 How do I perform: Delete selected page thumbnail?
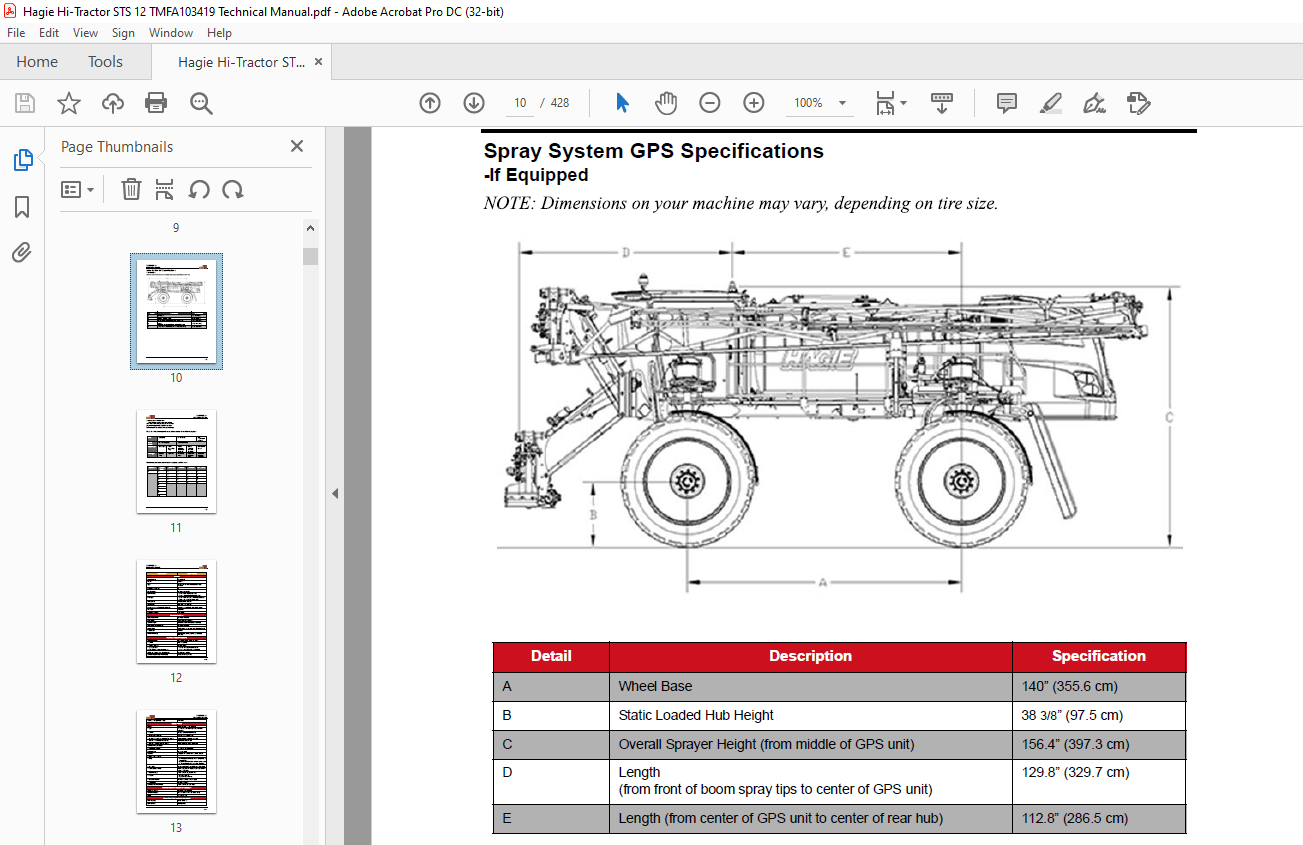131,189
